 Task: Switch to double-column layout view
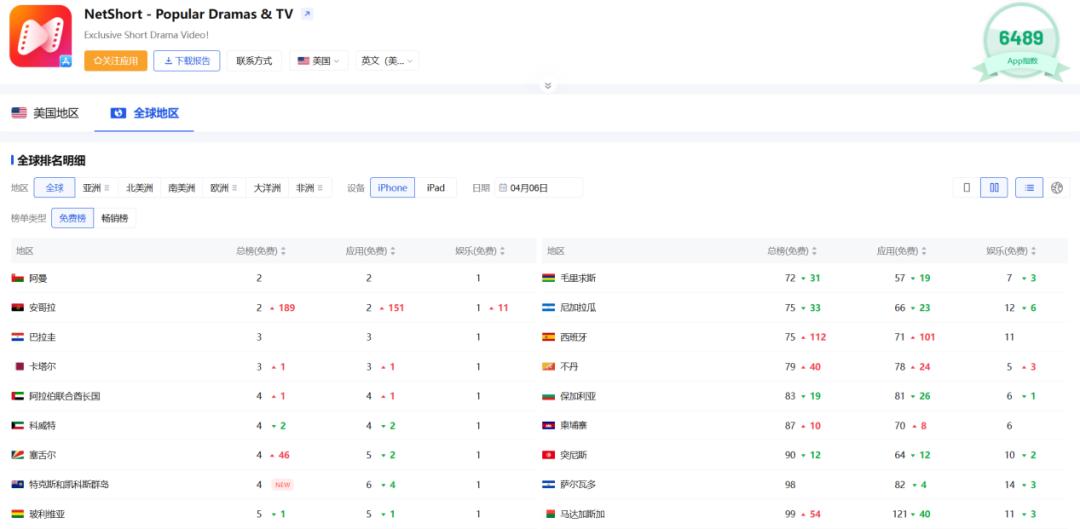tap(994, 187)
